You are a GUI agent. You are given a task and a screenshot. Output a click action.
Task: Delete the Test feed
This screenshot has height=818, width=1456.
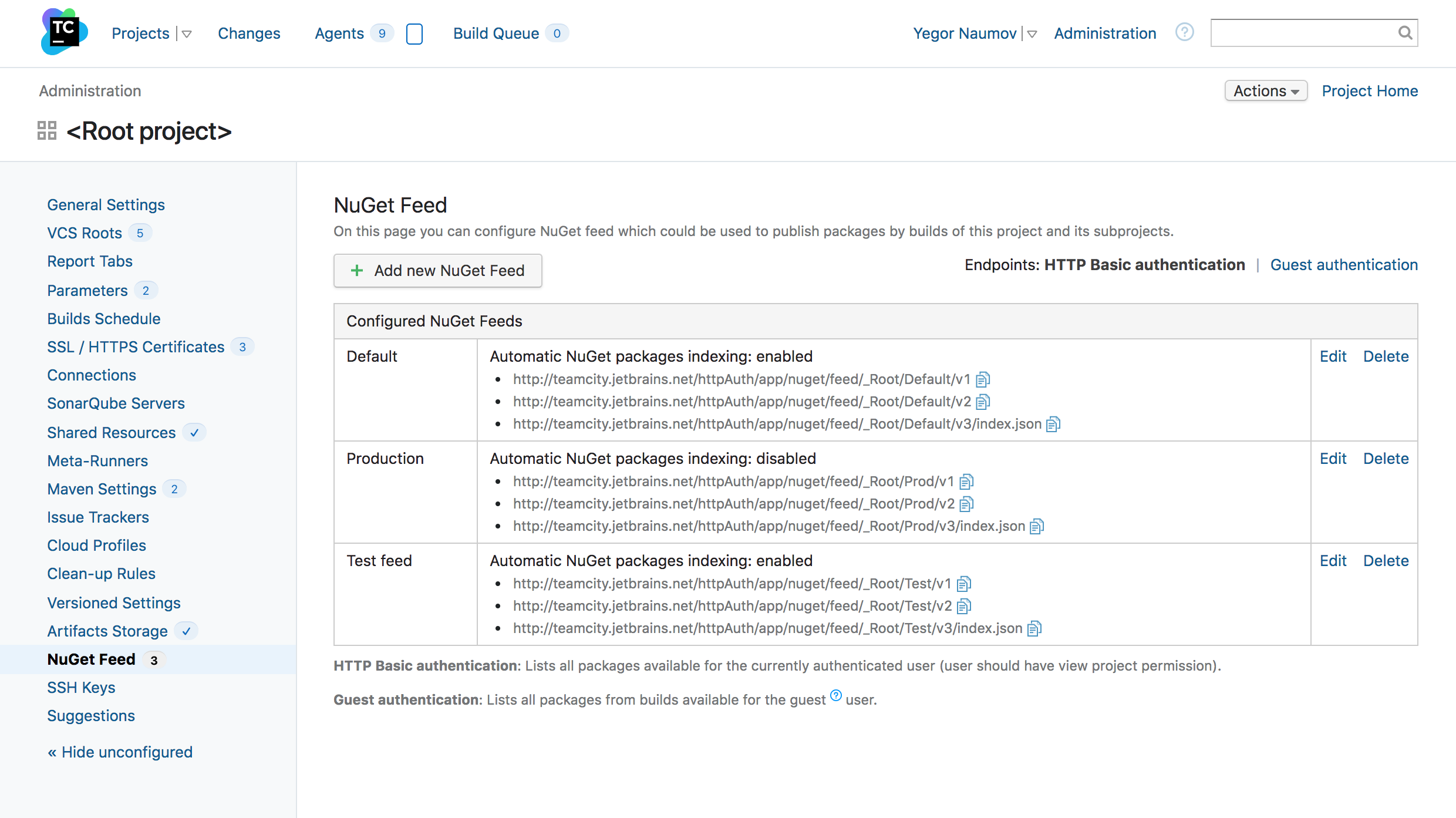click(x=1386, y=561)
